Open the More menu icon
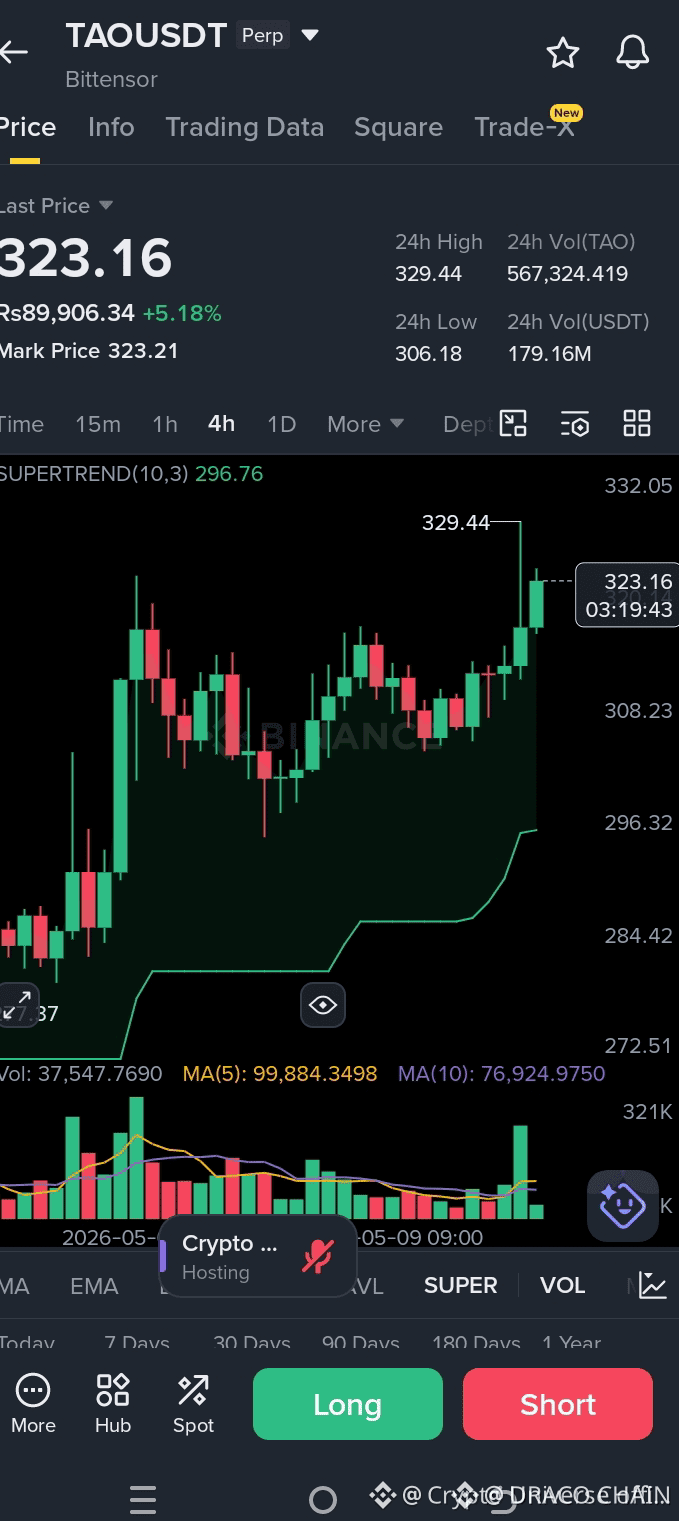Screen dimensions: 679x1521 [33, 1404]
